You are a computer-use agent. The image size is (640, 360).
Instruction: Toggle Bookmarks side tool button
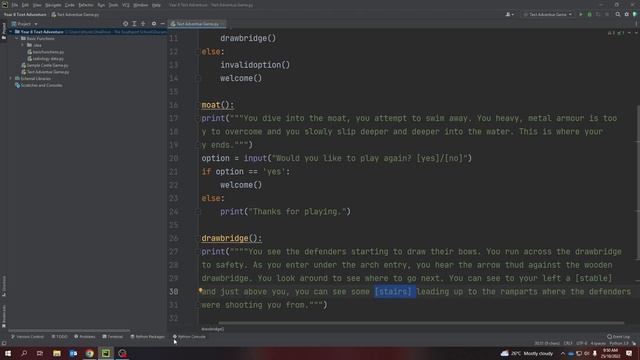[4, 316]
